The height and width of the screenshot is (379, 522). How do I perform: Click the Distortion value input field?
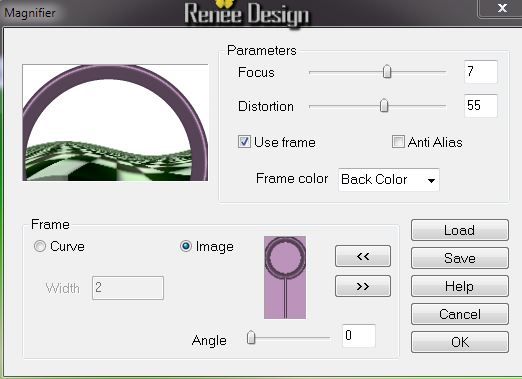(x=481, y=106)
